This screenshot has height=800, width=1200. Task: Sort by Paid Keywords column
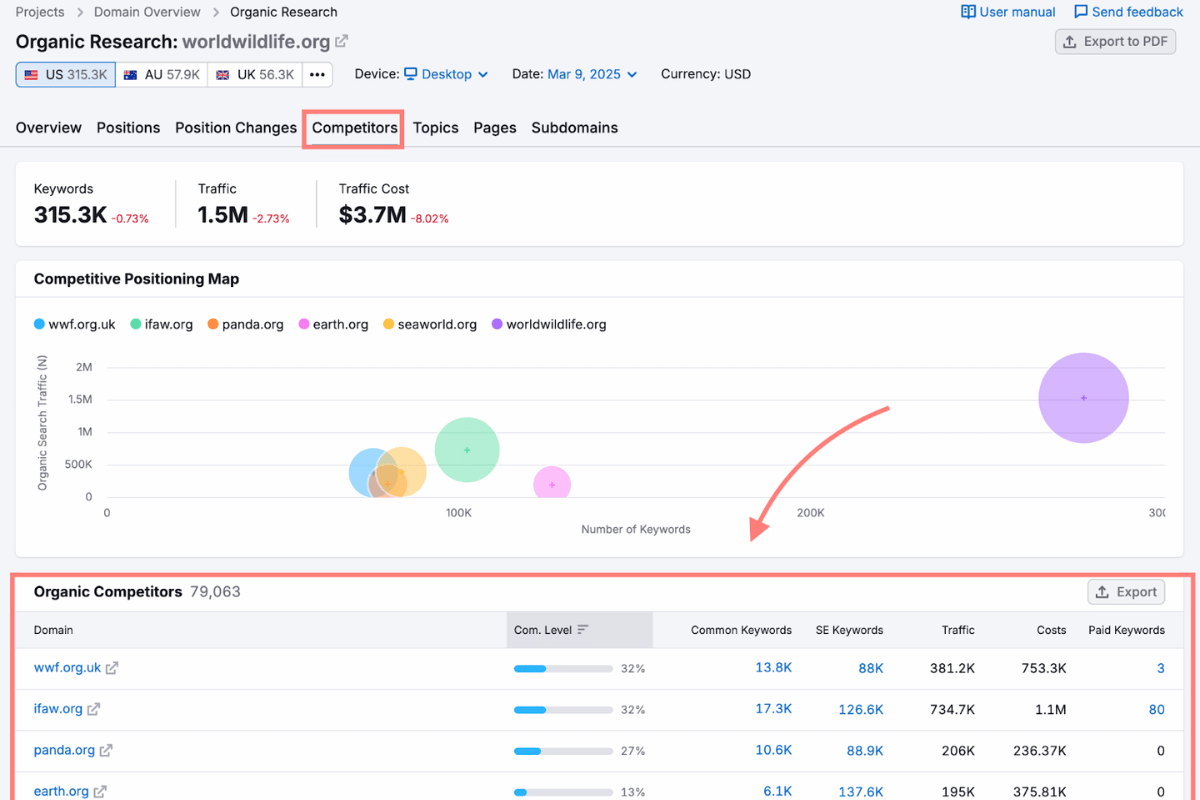pos(1126,630)
